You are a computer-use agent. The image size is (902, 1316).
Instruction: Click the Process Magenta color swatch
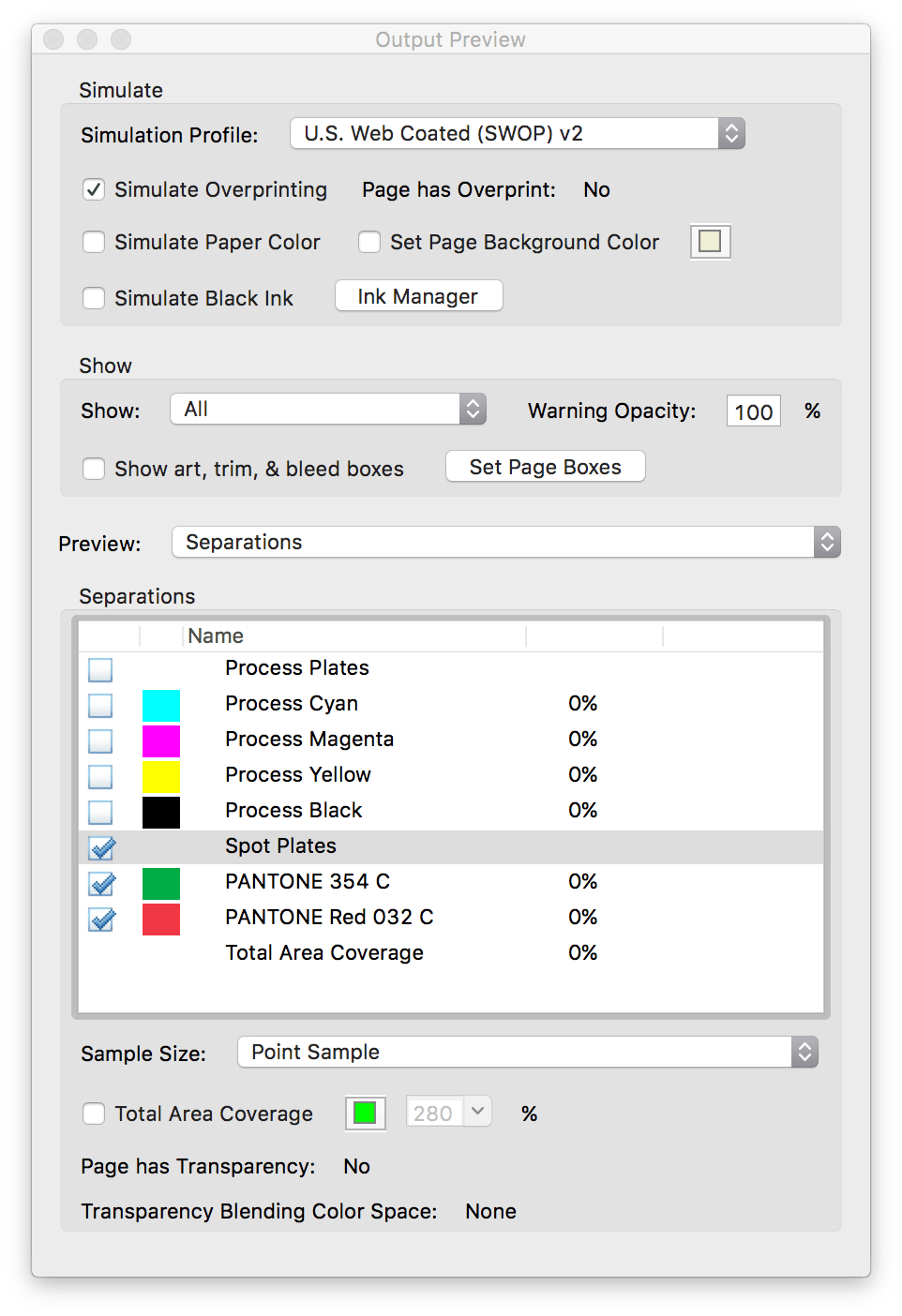(x=161, y=740)
